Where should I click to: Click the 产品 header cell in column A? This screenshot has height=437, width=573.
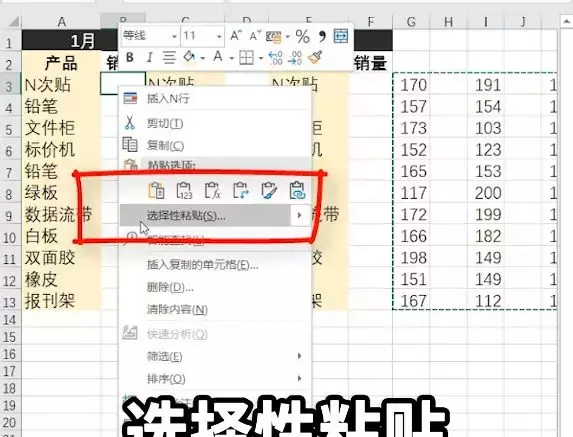click(x=61, y=62)
